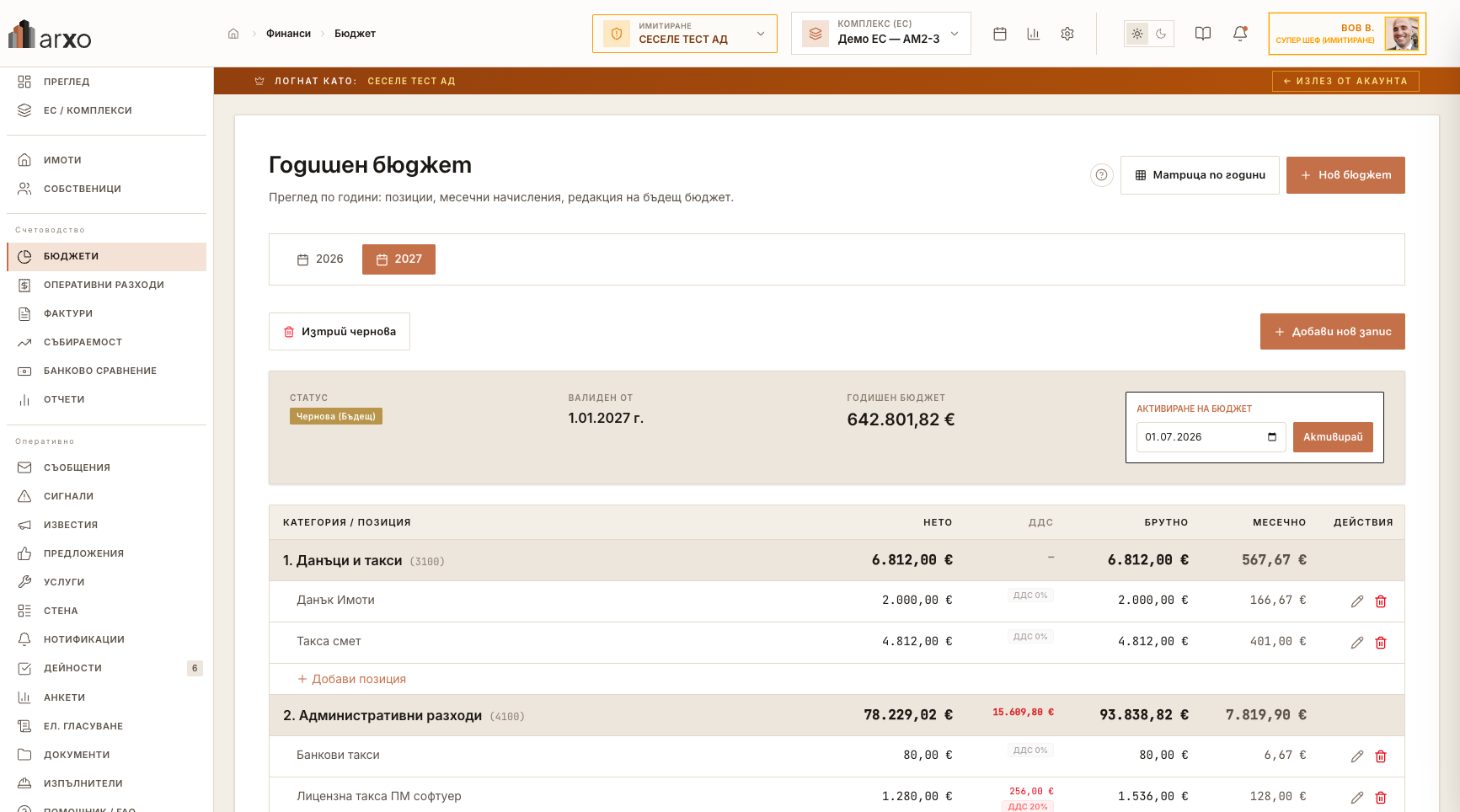
Task: Delete the Данък Имоти row
Action: click(1381, 601)
